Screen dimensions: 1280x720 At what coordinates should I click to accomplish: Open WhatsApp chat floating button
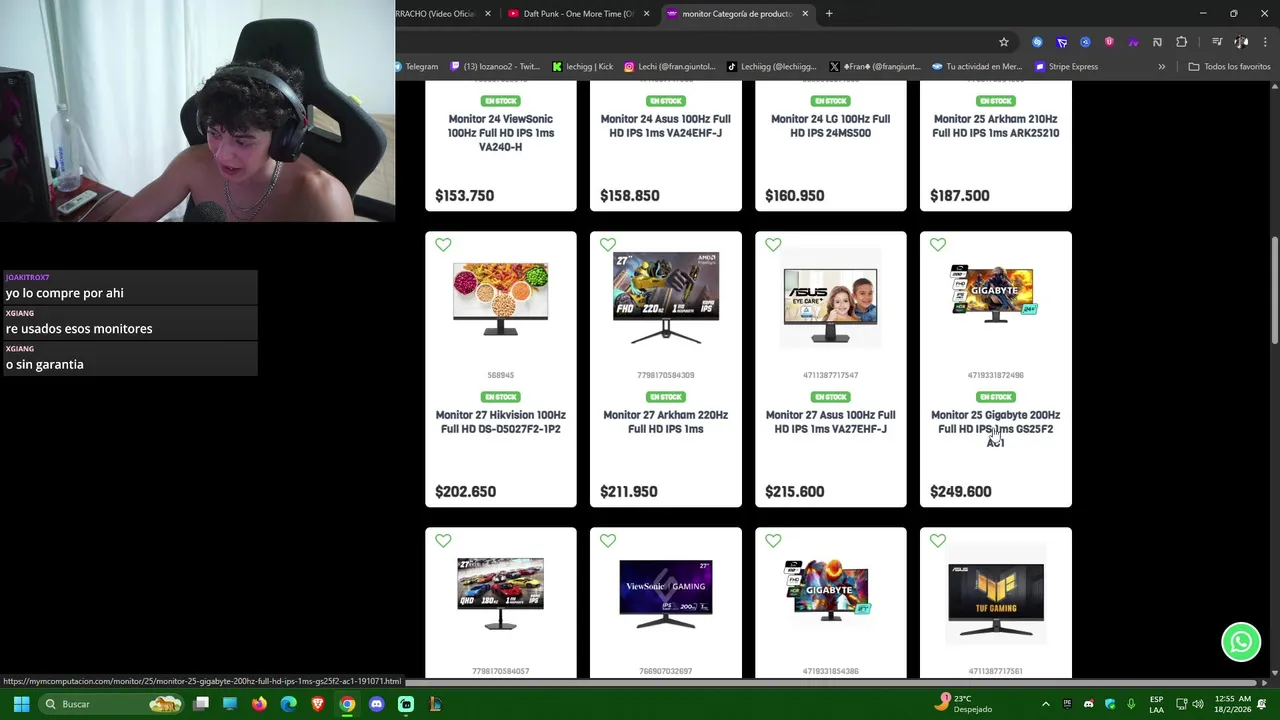coord(1241,642)
